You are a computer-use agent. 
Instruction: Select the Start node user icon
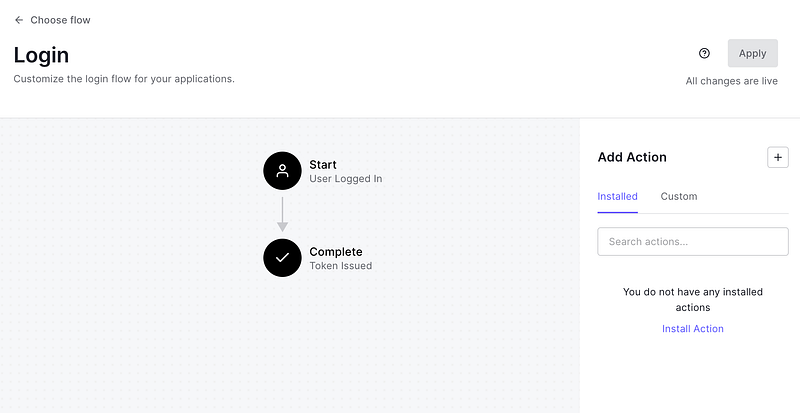tap(282, 171)
